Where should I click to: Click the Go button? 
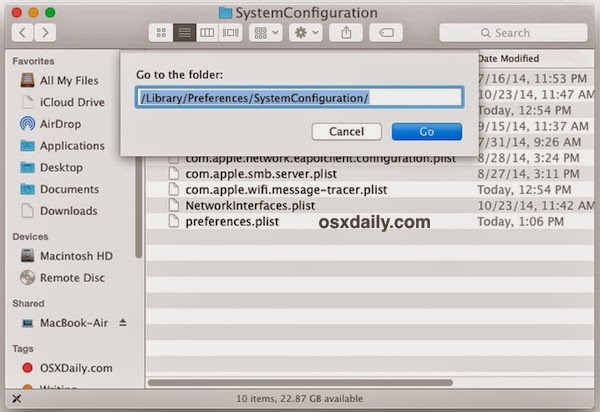click(427, 132)
